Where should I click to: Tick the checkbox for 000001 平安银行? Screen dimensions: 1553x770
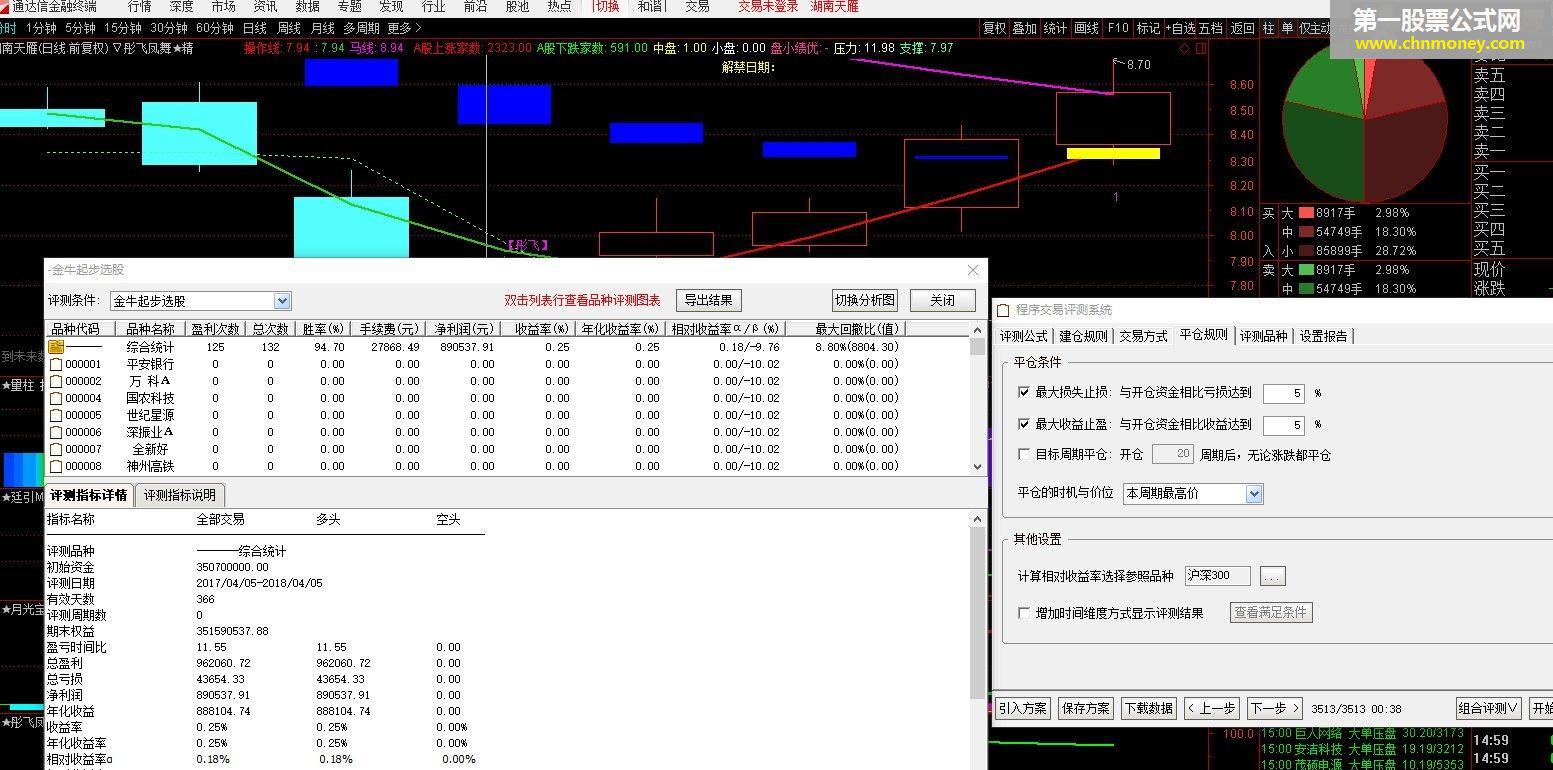point(56,365)
